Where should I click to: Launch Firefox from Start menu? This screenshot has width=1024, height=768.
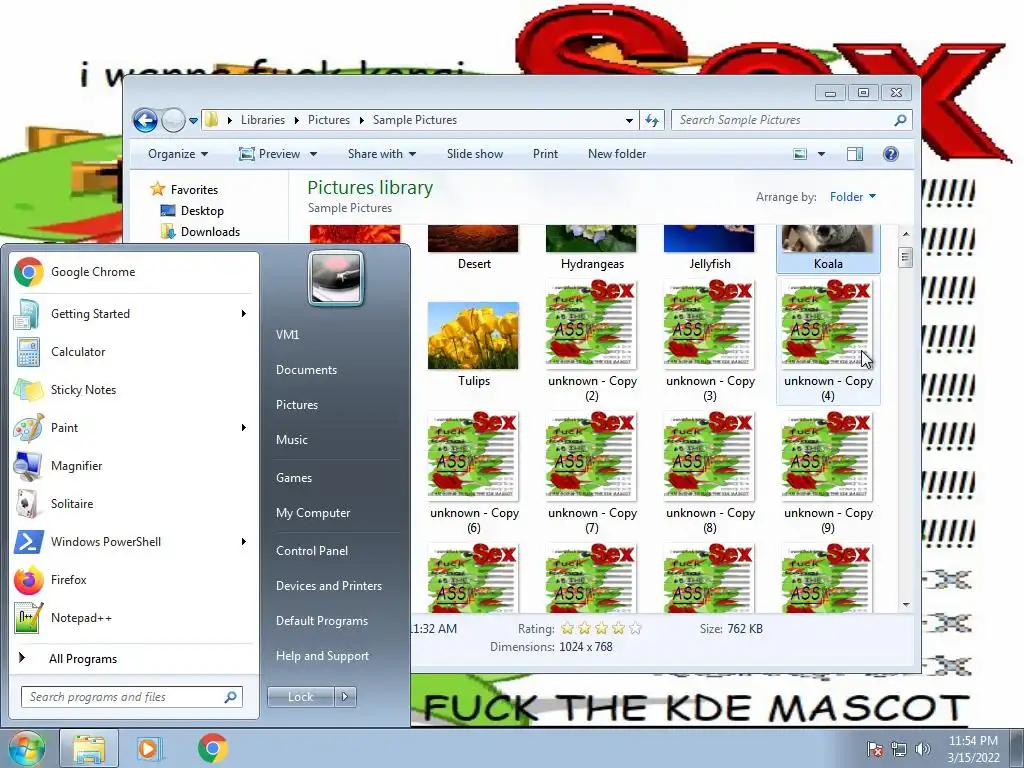[x=134, y=580]
